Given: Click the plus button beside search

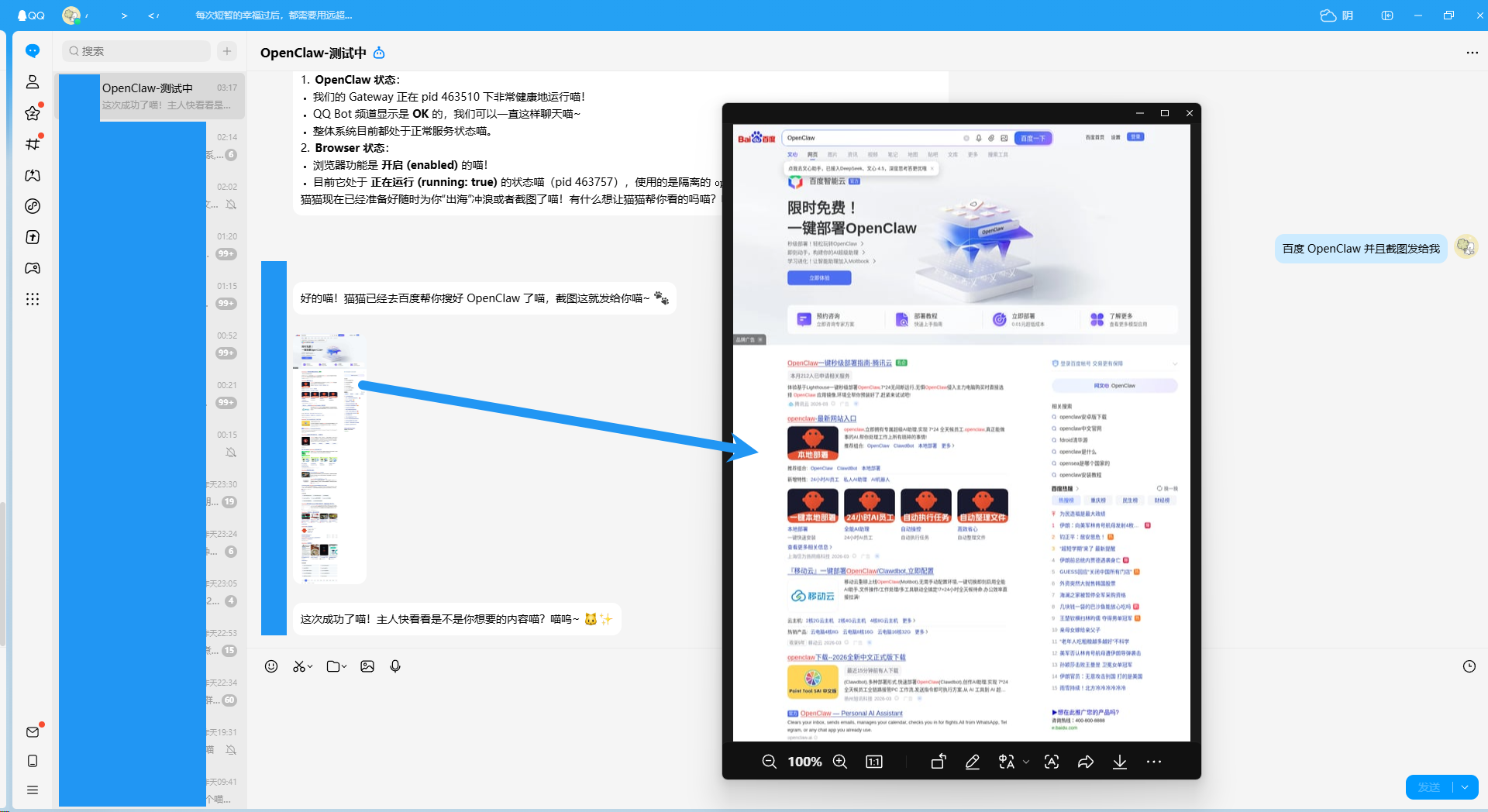Looking at the screenshot, I should [227, 51].
